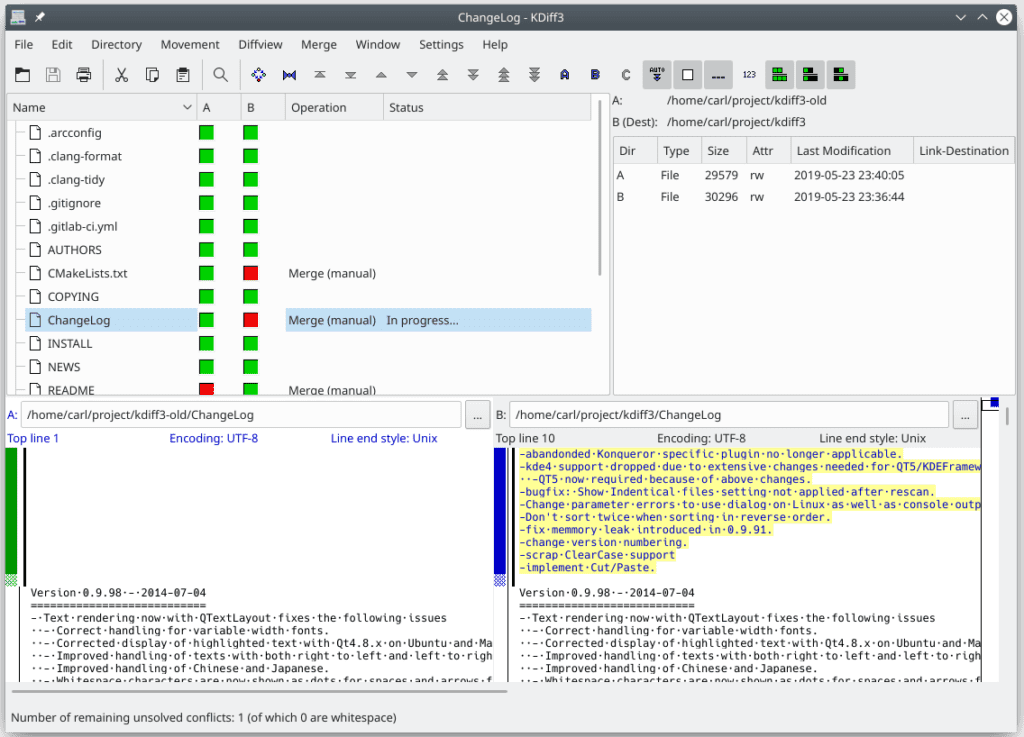Toggle the Show Line Numbers option

pos(748,74)
